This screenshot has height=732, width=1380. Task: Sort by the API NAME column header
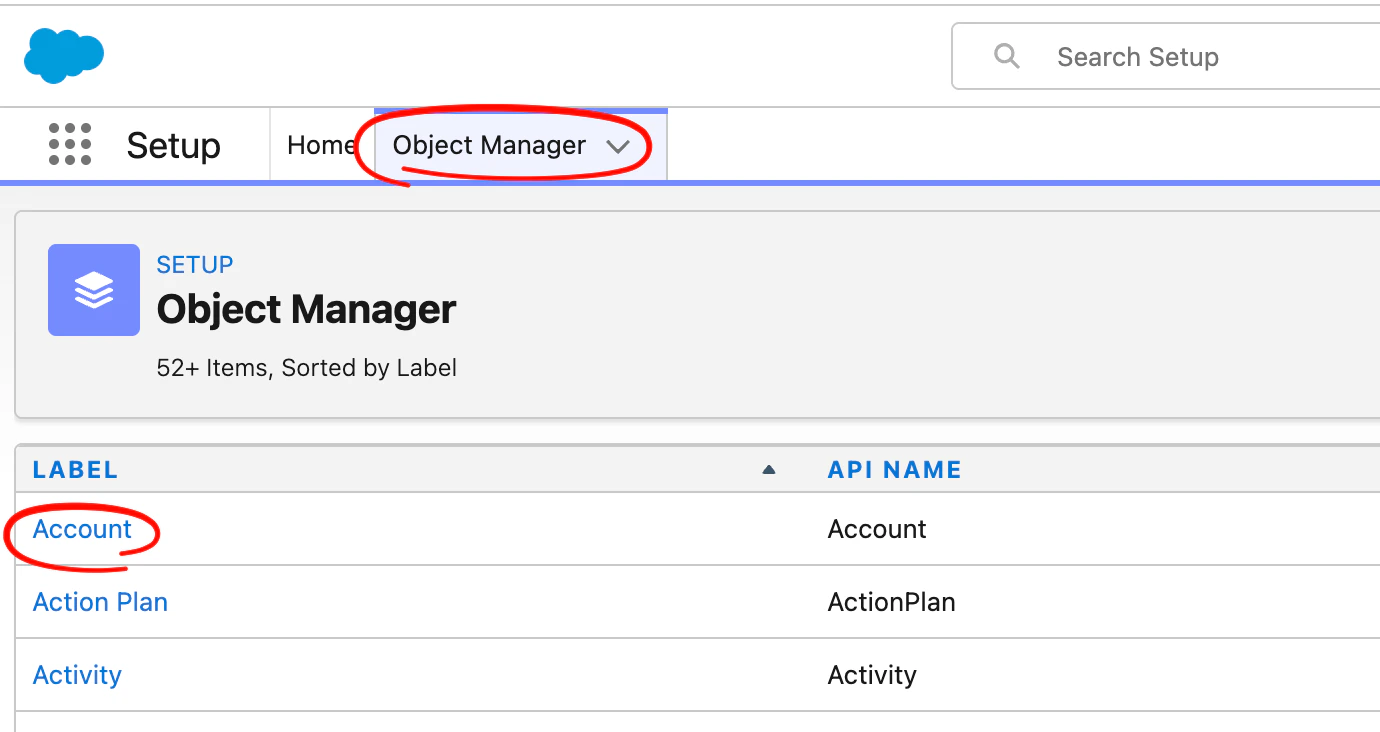tap(895, 470)
